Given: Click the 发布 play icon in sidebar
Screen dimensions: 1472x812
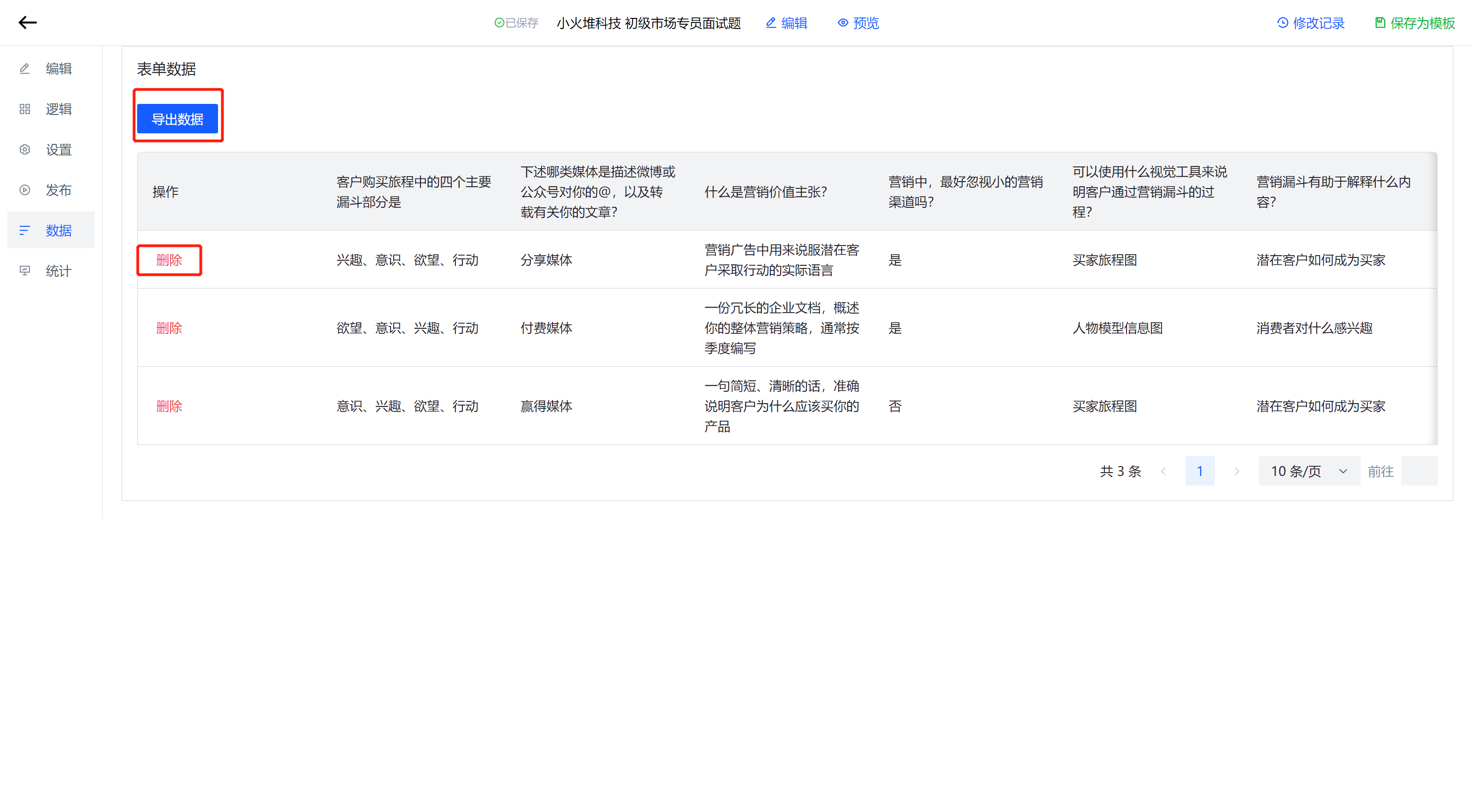Looking at the screenshot, I should [24, 190].
